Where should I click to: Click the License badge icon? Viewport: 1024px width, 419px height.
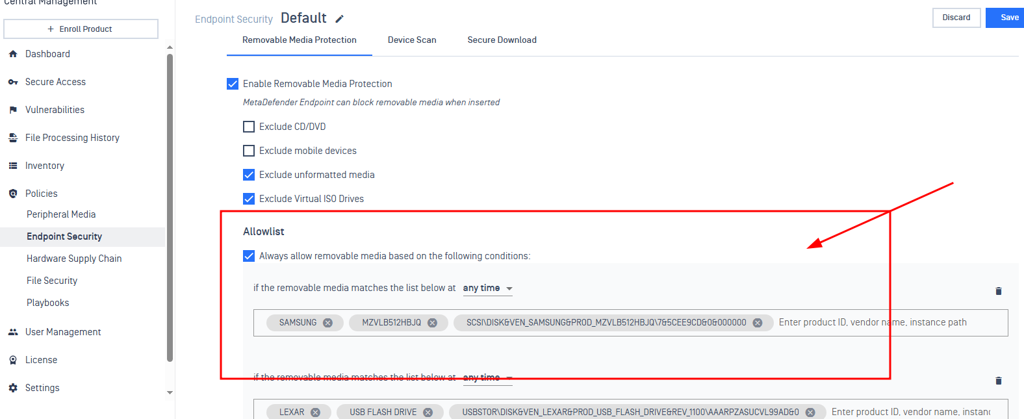[x=12, y=360]
